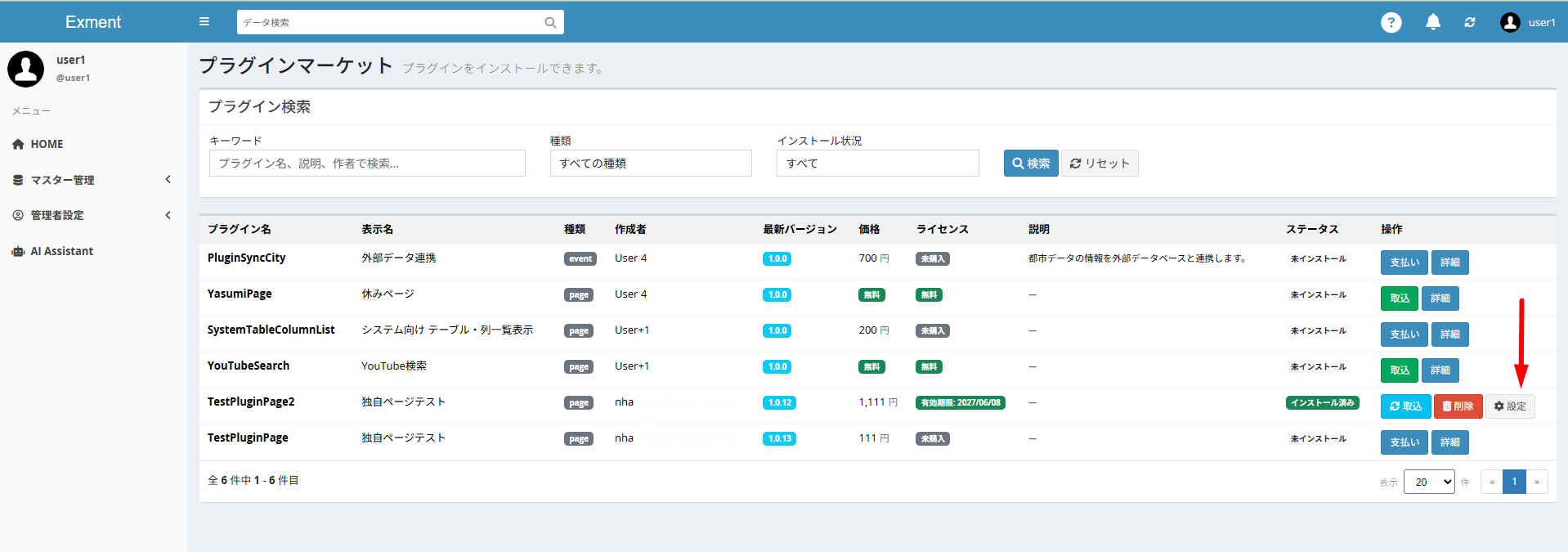Viewport: 1568px width, 552px height.
Task: Open 詳細 for YasumiPage
Action: 1440,298
